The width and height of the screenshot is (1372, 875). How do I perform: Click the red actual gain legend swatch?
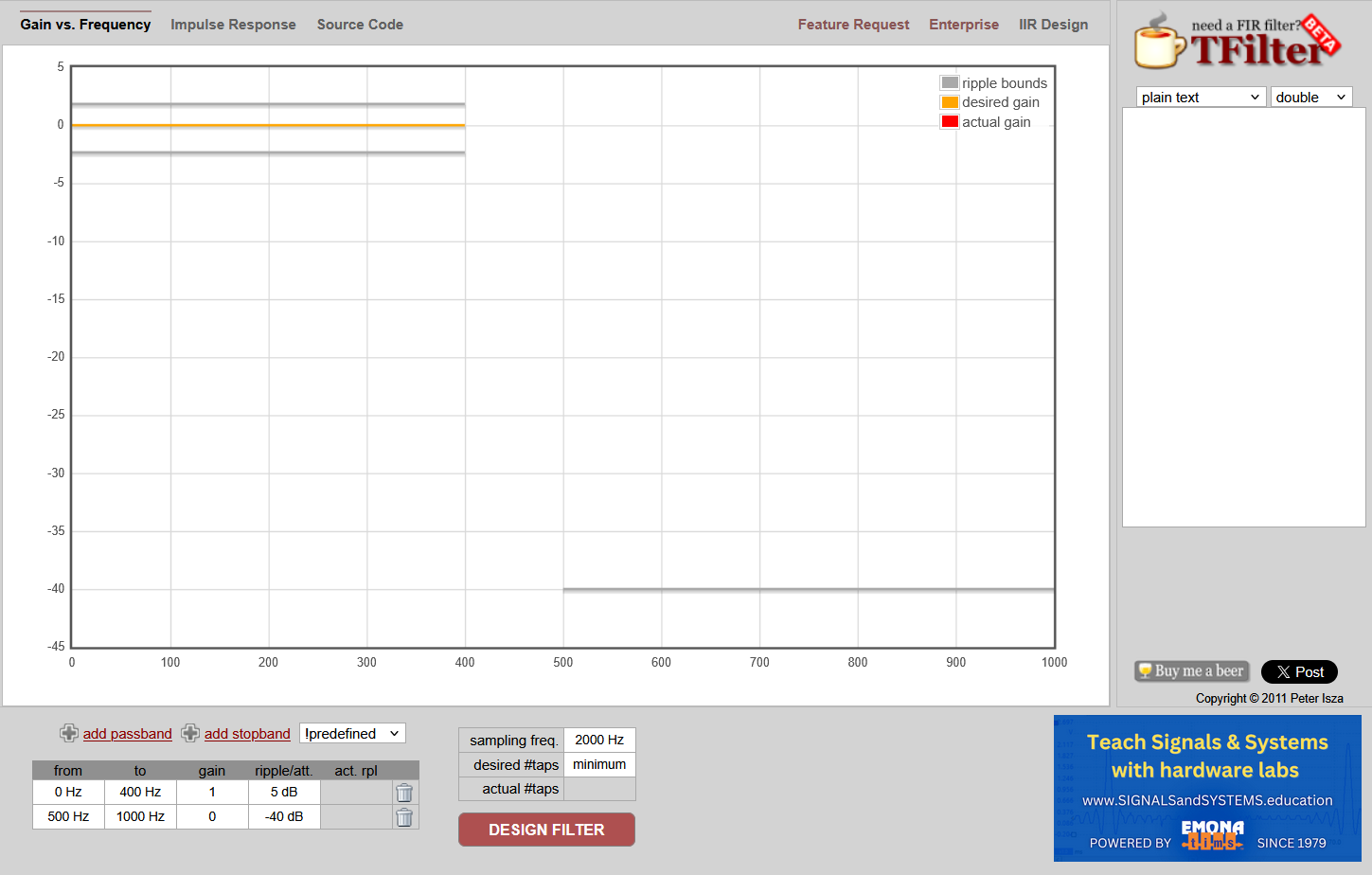pyautogui.click(x=950, y=122)
